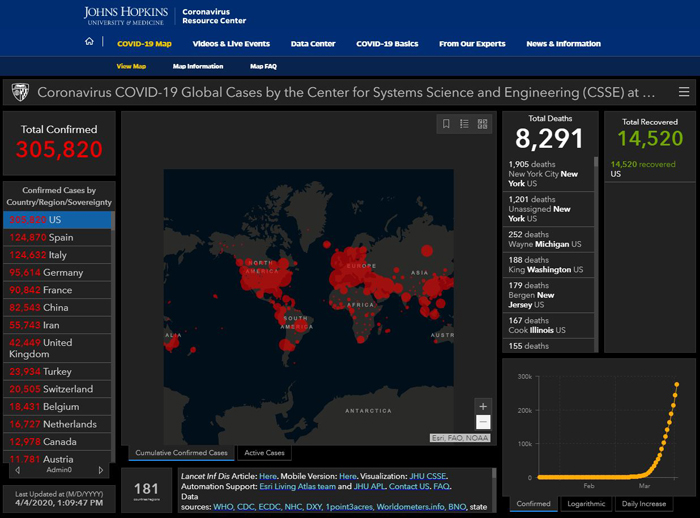Open the Lancet article 'Here' link

point(268,476)
